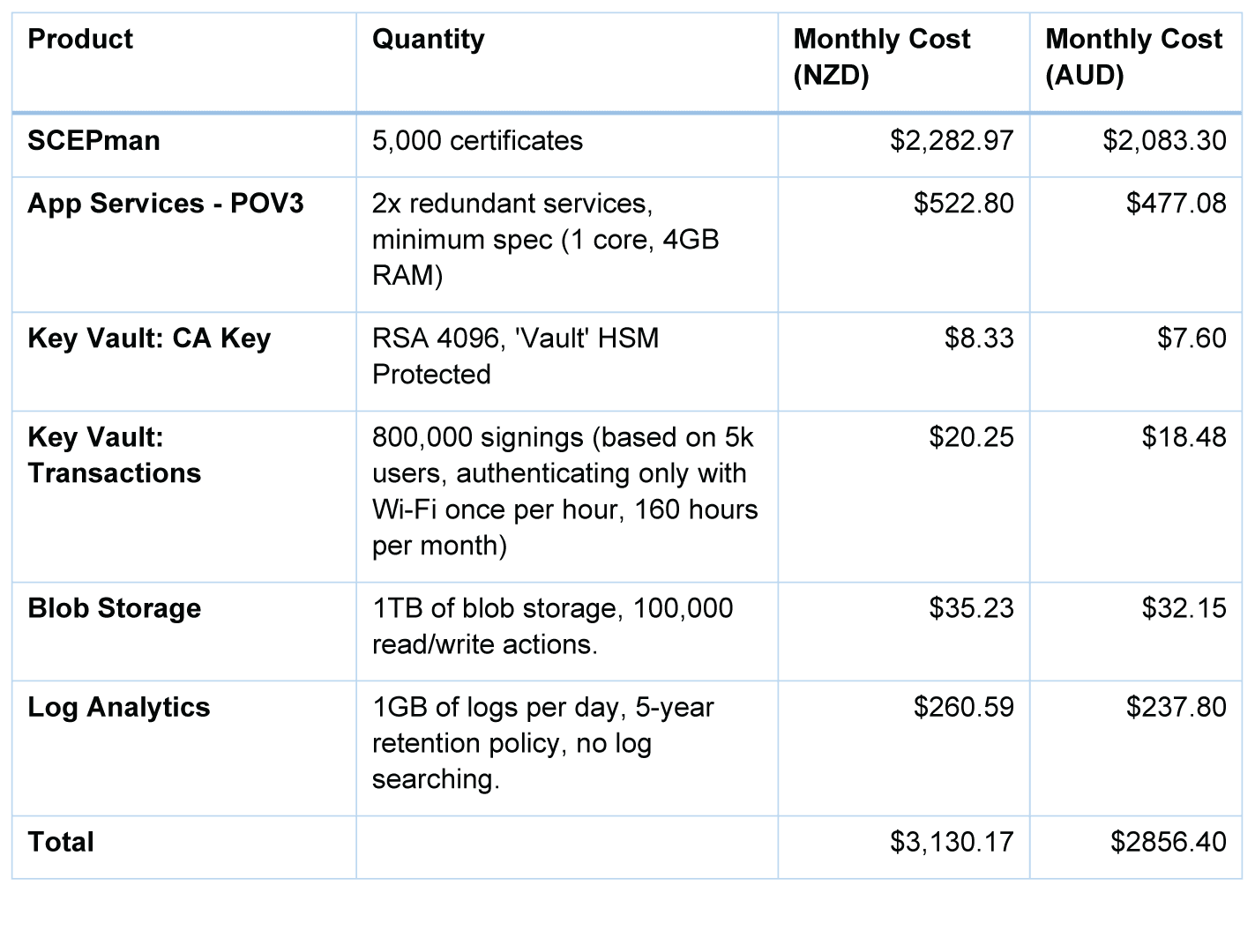Click the Key Vault: CA Key cell
The width and height of the screenshot is (1255, 952).
coord(149,338)
